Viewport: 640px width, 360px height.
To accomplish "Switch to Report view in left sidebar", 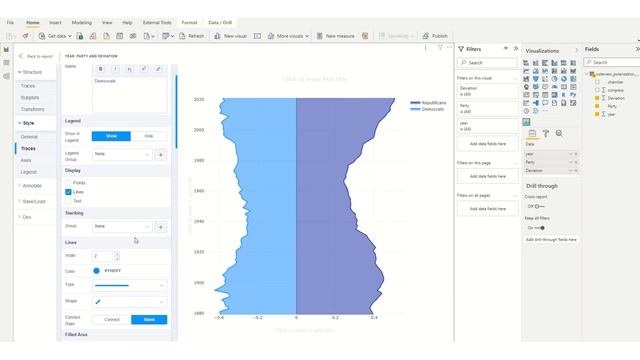I will pos(6,49).
